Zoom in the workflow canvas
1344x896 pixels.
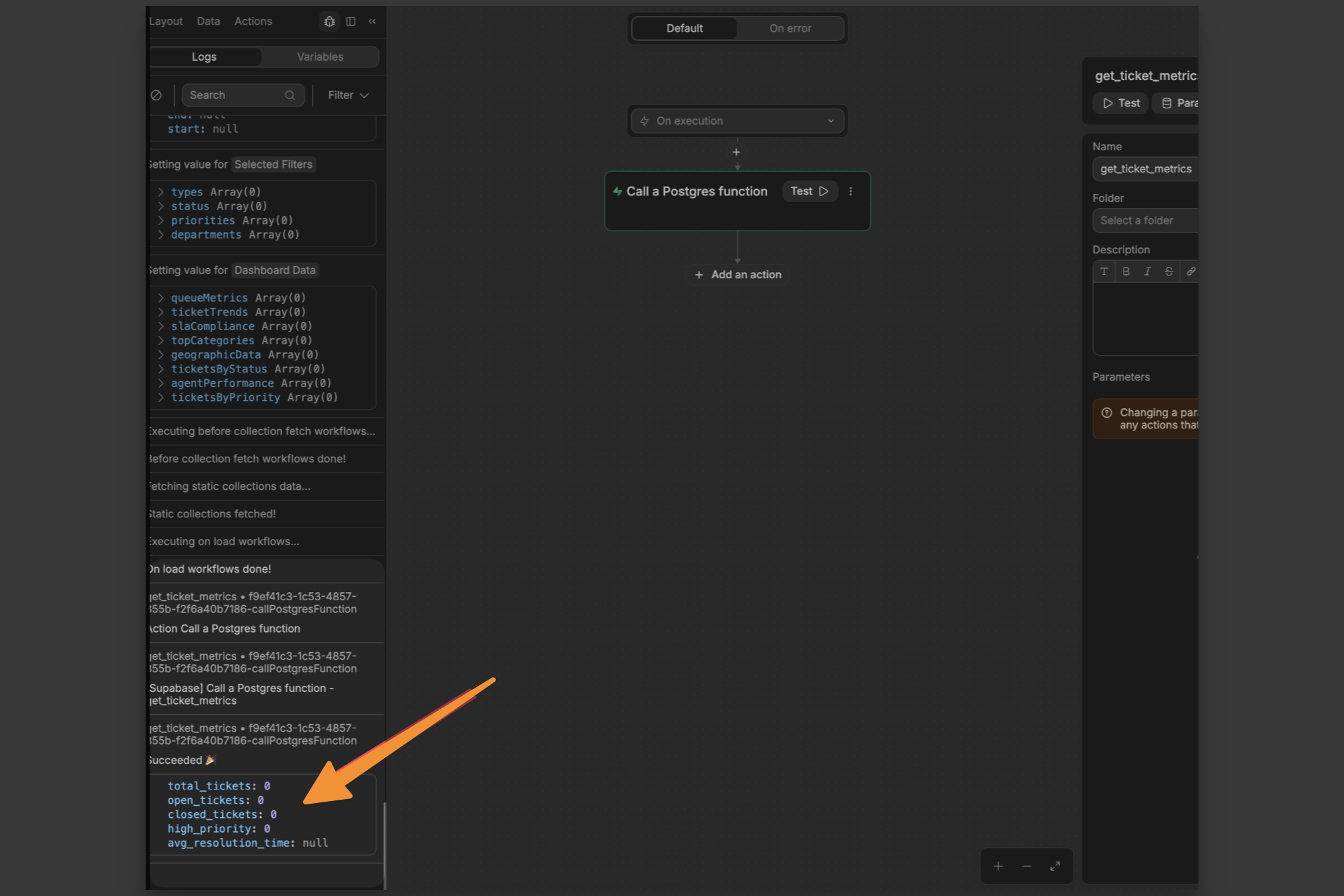(998, 866)
